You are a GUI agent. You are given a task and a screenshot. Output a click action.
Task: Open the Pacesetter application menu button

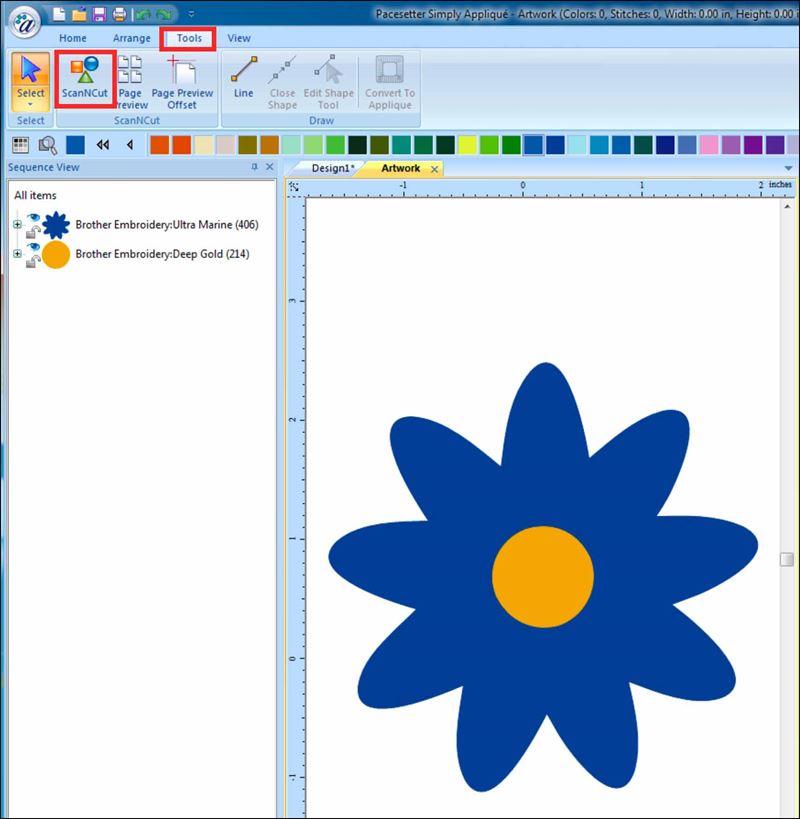(x=25, y=22)
